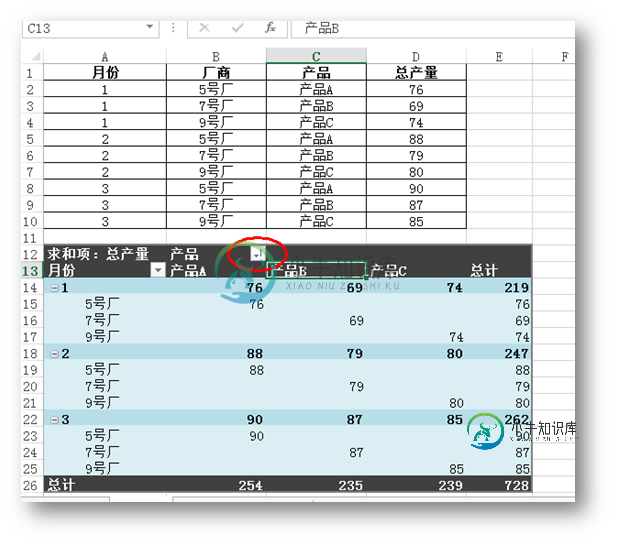Click the Cancel (X) formula button
Screen dimensions: 617x544
point(204,28)
